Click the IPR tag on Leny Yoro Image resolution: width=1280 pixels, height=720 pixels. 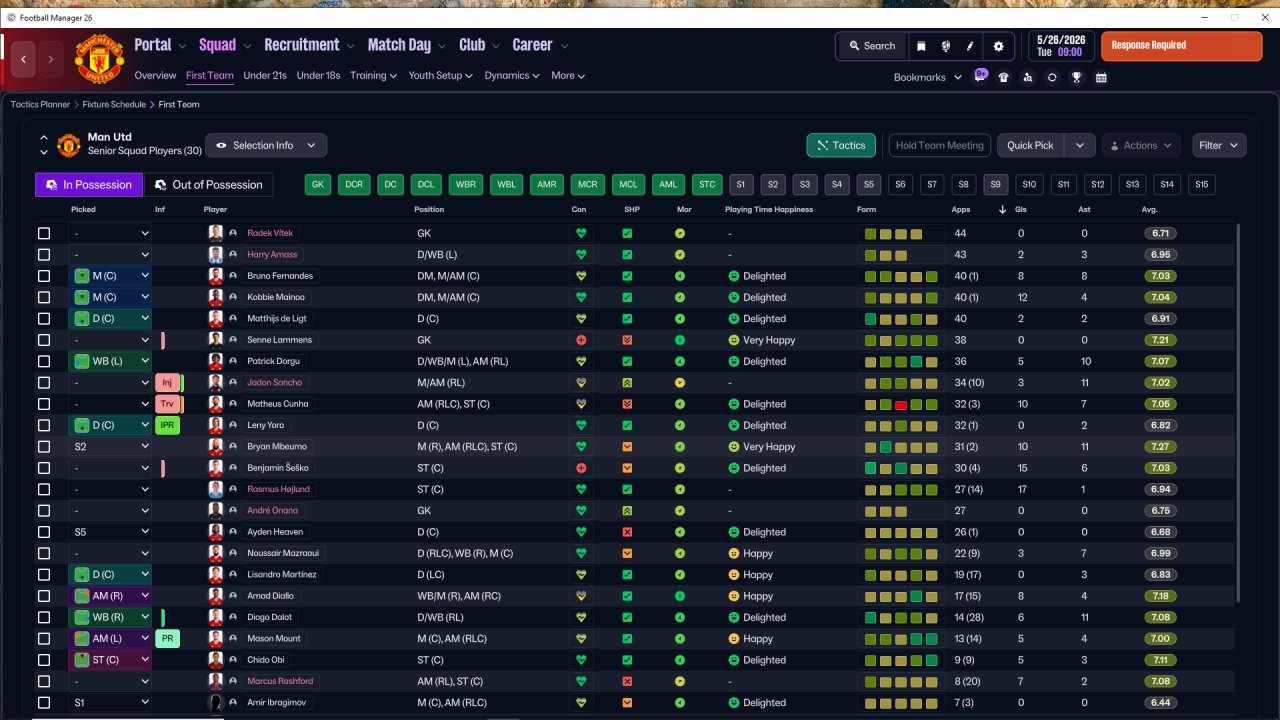click(x=167, y=425)
